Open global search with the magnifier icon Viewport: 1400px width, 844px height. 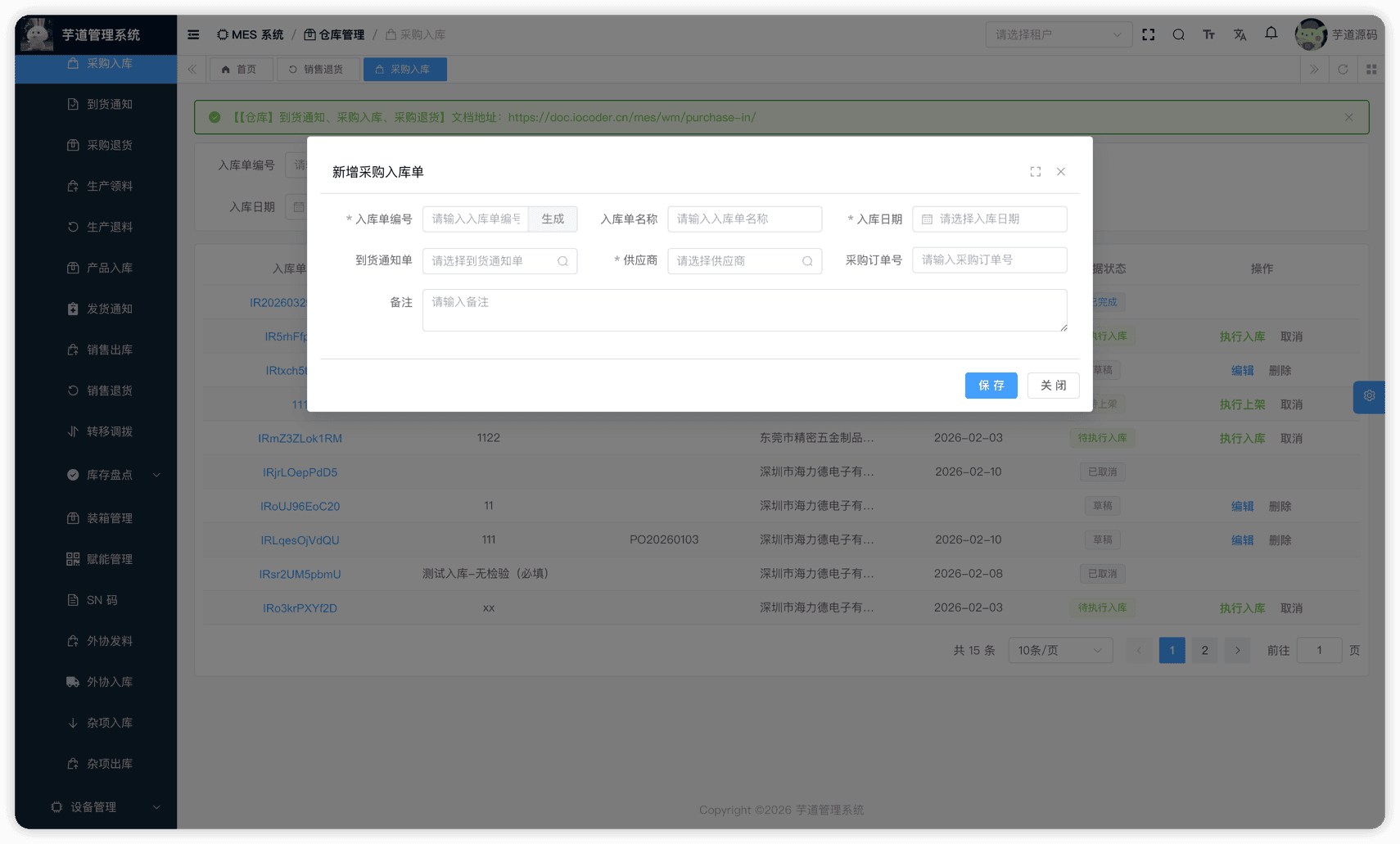(x=1178, y=34)
